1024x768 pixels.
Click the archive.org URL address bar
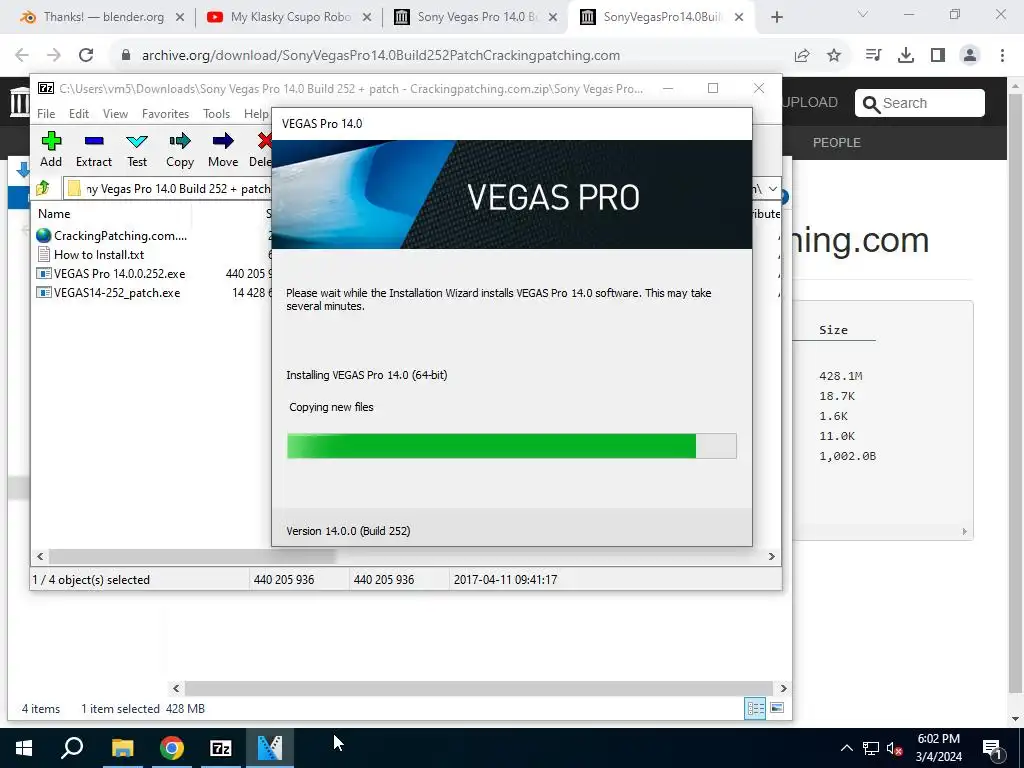pyautogui.click(x=381, y=56)
